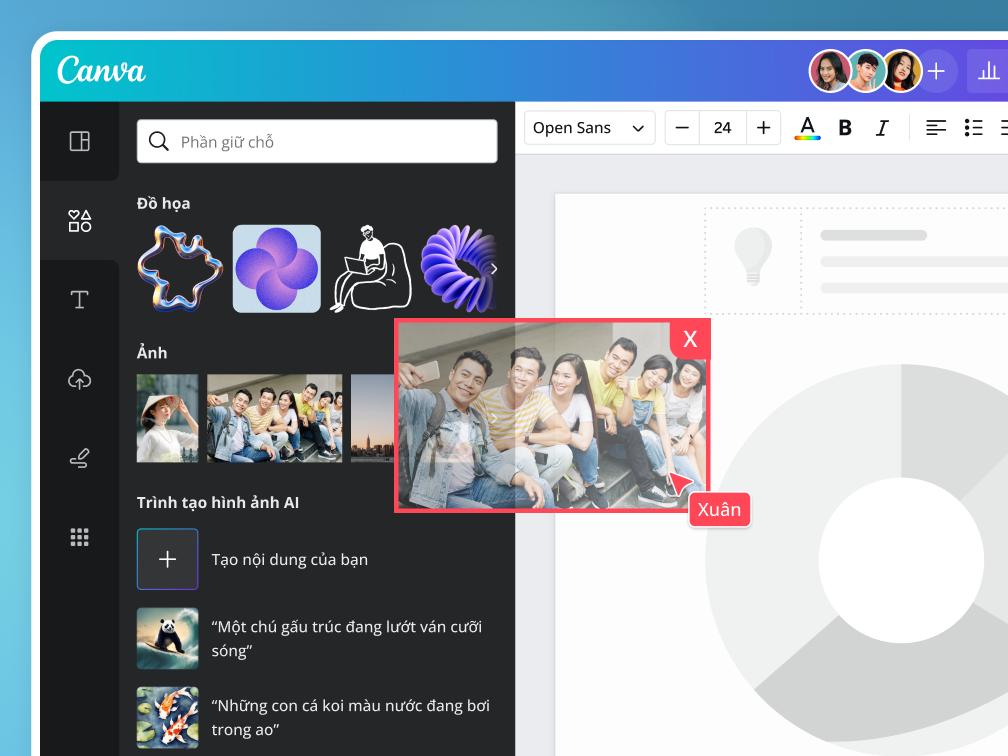Screen dimensions: 1008x756
Task: Toggle bulleted list
Action: pos(973,128)
